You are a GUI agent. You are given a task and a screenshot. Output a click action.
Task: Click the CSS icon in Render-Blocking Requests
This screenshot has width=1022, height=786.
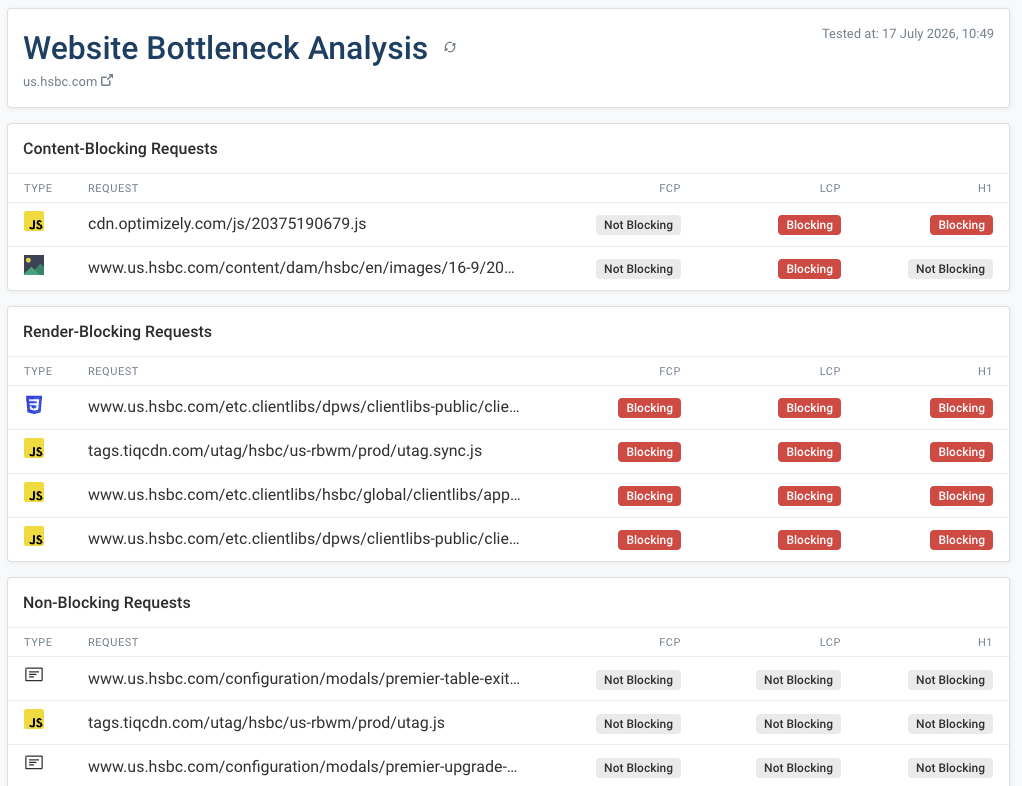[34, 405]
